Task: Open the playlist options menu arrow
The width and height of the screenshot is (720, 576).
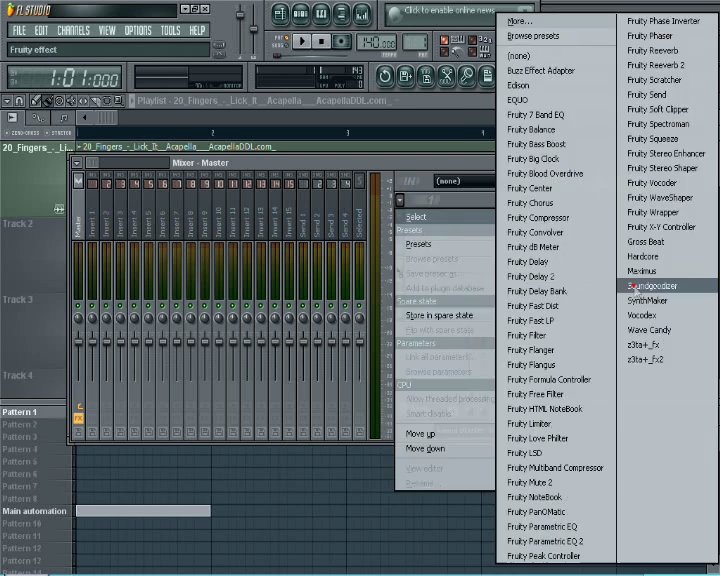Action: pyautogui.click(x=7, y=101)
